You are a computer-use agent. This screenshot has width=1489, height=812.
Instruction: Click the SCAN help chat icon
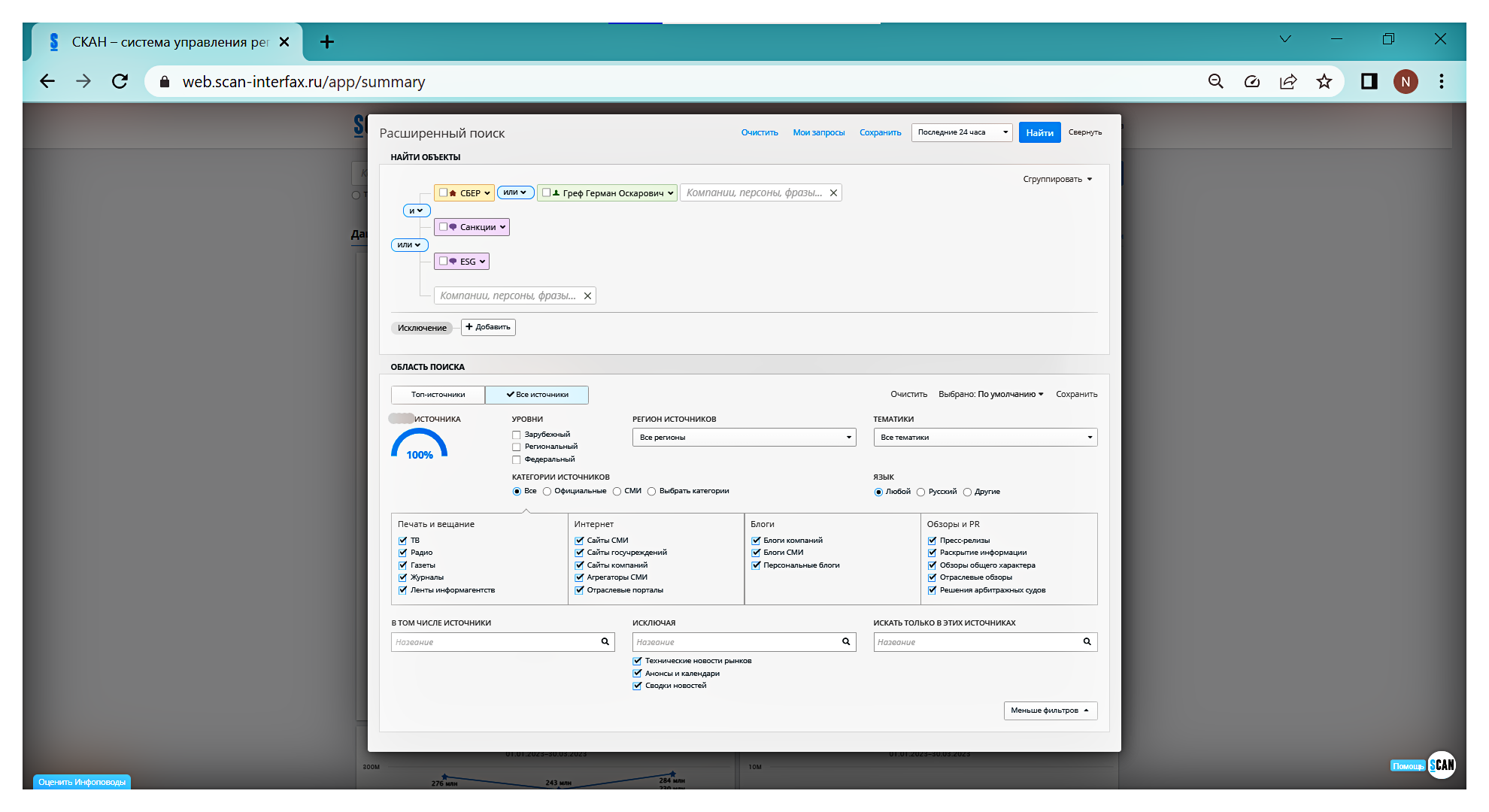click(x=1441, y=765)
